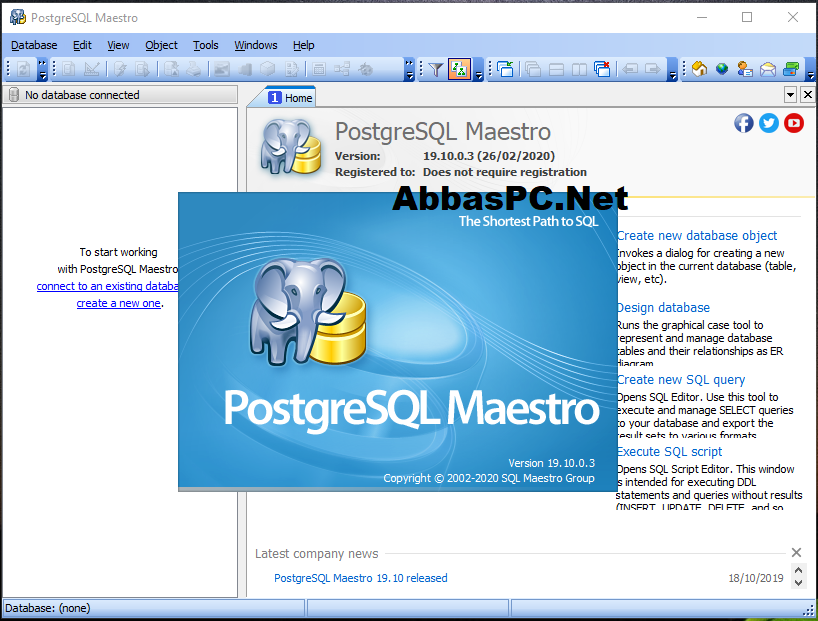This screenshot has width=818, height=621.
Task: Click the Refresh toolbar icon
Action: point(23,69)
